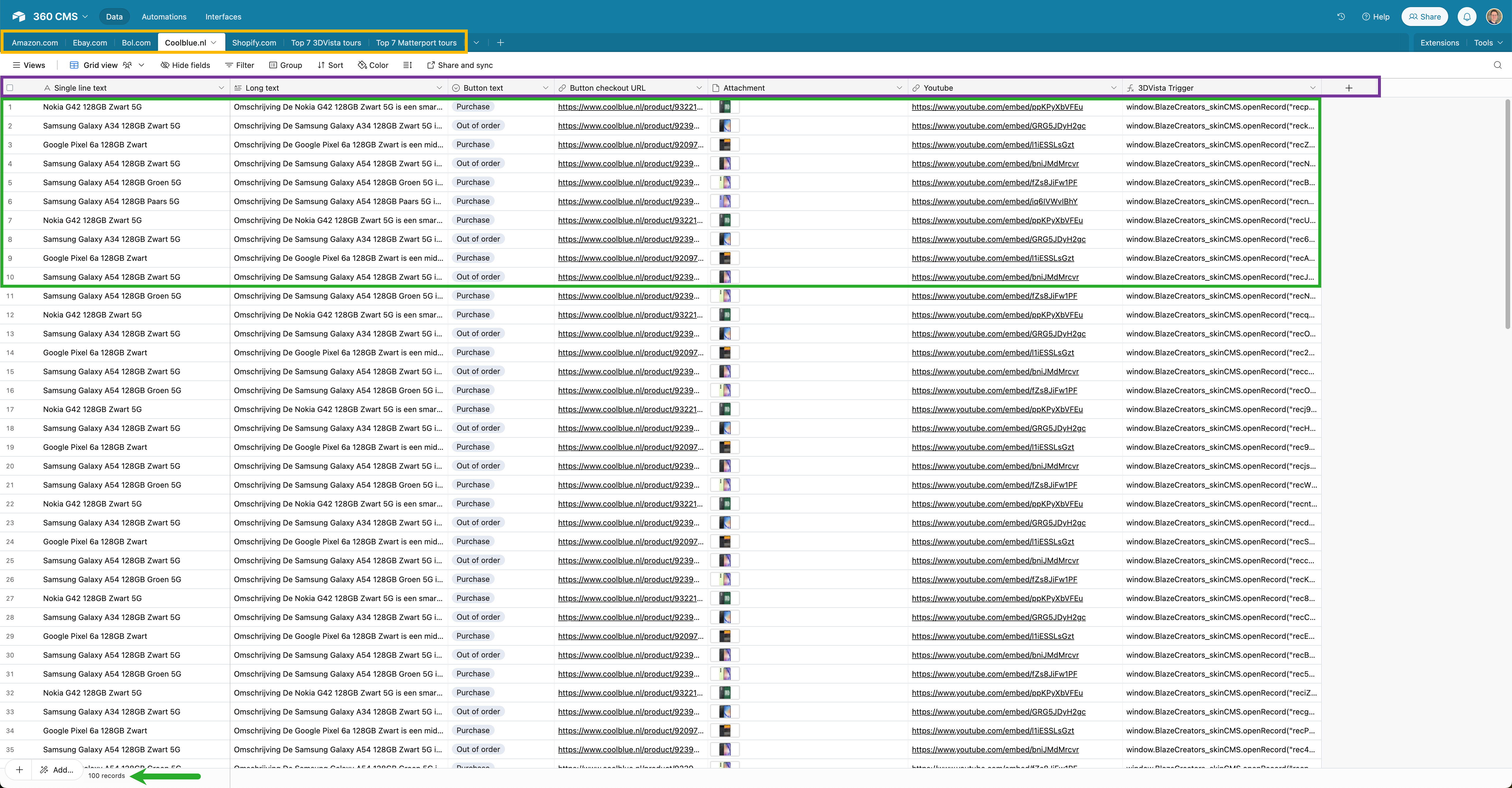The image size is (1512, 788).
Task: Click the add table plus icon
Action: (500, 42)
